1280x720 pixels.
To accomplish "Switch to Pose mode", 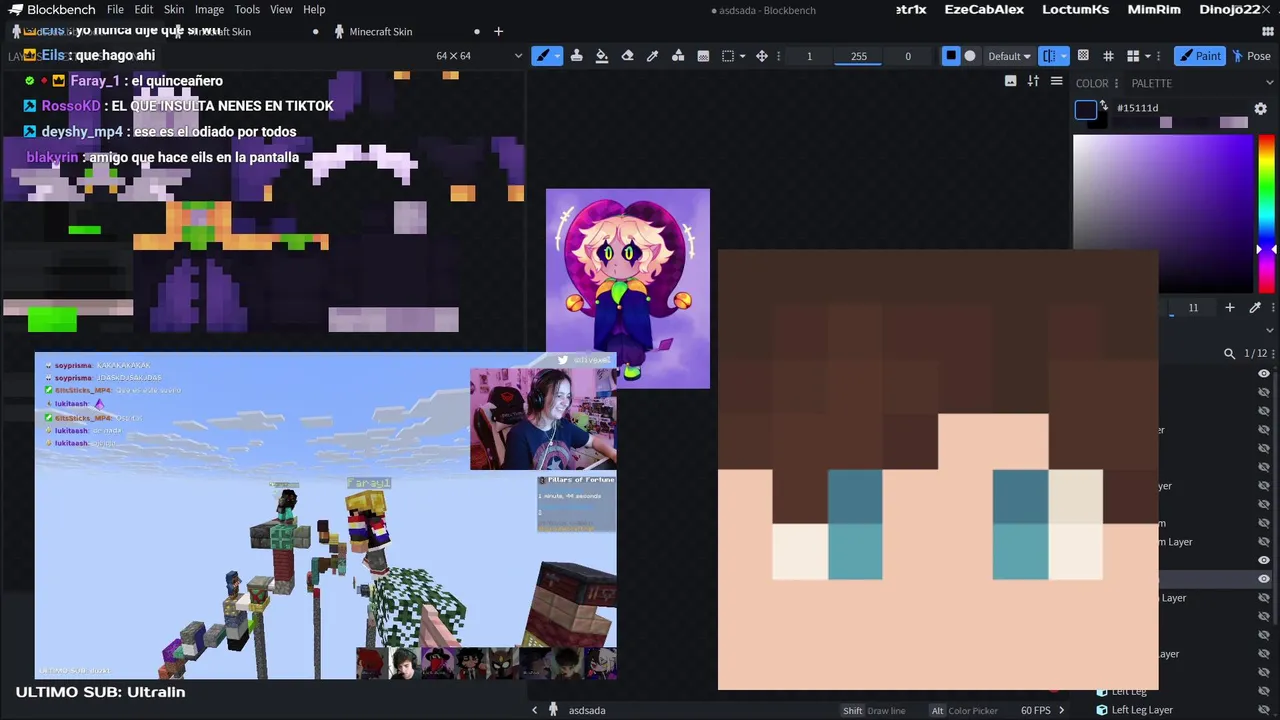I will pyautogui.click(x=1251, y=56).
